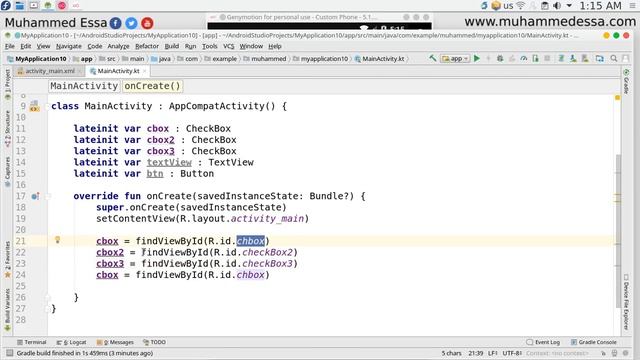The width and height of the screenshot is (640, 360).
Task: Open the Project tool window
Action: (x=7, y=83)
